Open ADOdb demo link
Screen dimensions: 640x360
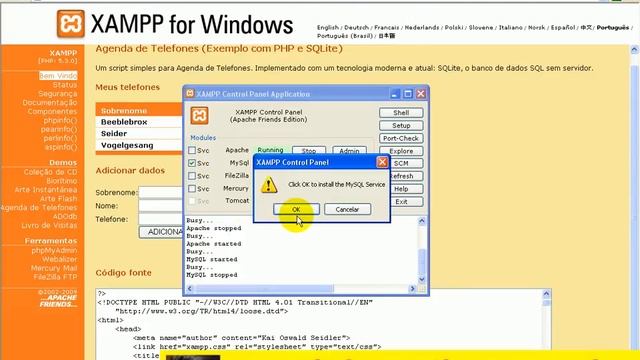tap(65, 216)
